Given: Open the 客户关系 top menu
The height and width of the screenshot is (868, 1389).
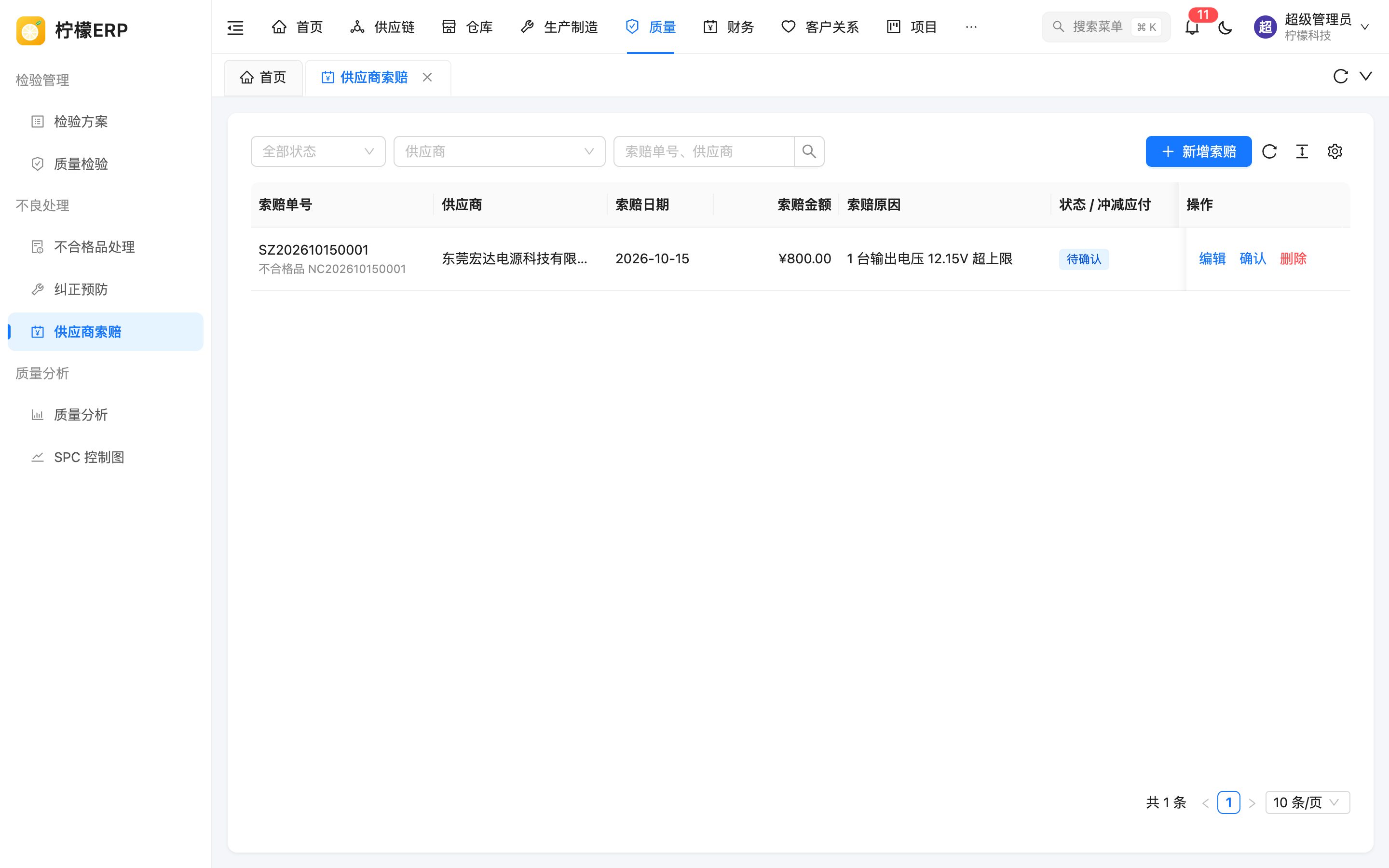Looking at the screenshot, I should (819, 27).
